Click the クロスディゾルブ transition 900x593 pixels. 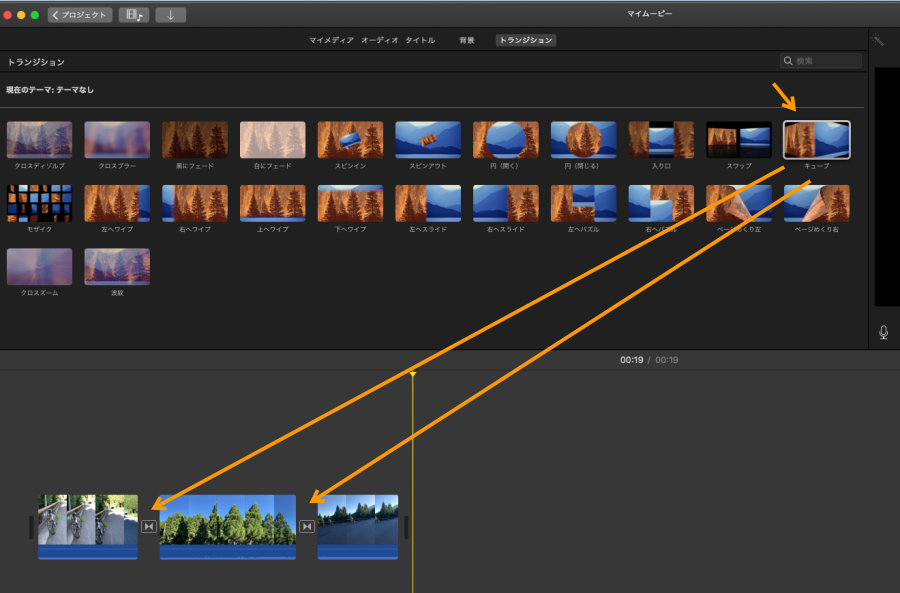[x=40, y=141]
